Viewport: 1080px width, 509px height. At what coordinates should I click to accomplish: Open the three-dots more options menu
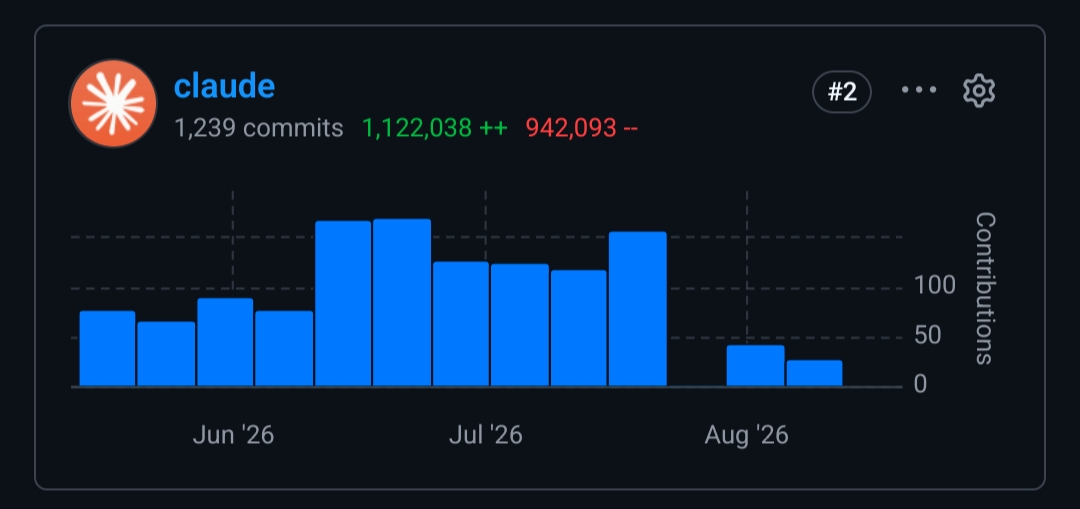tap(919, 90)
